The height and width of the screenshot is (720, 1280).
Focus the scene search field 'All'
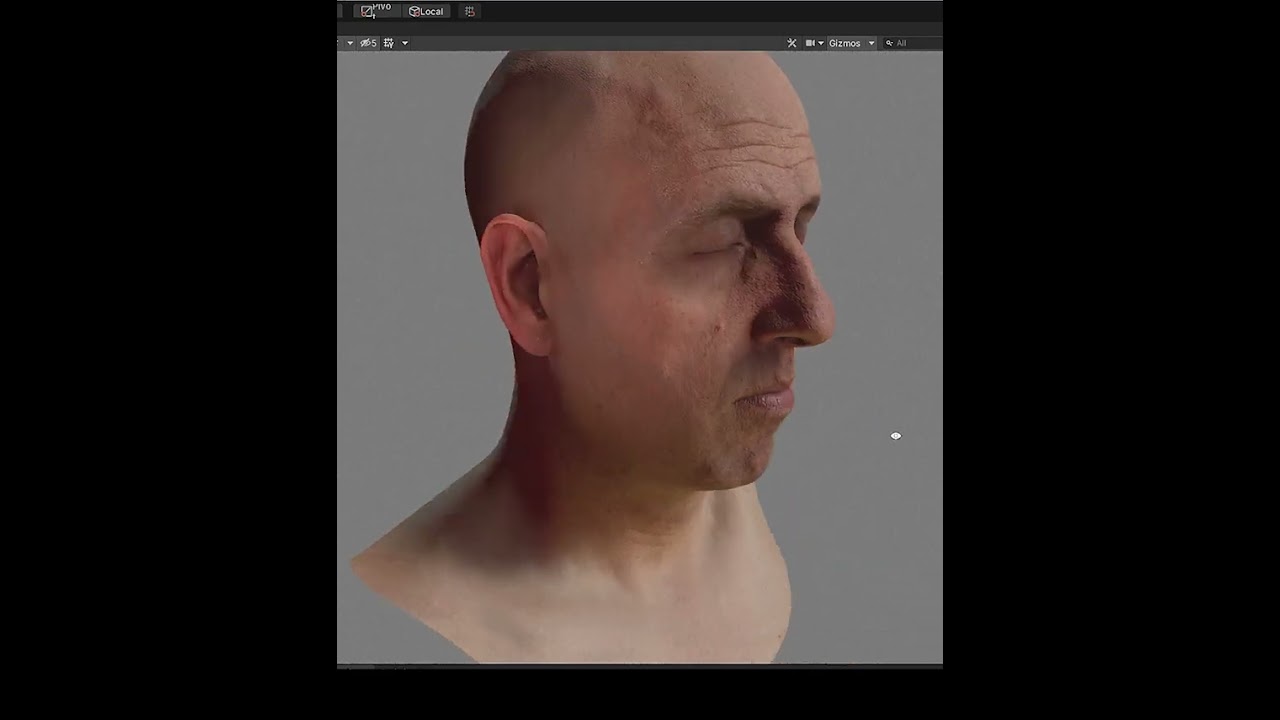point(912,43)
